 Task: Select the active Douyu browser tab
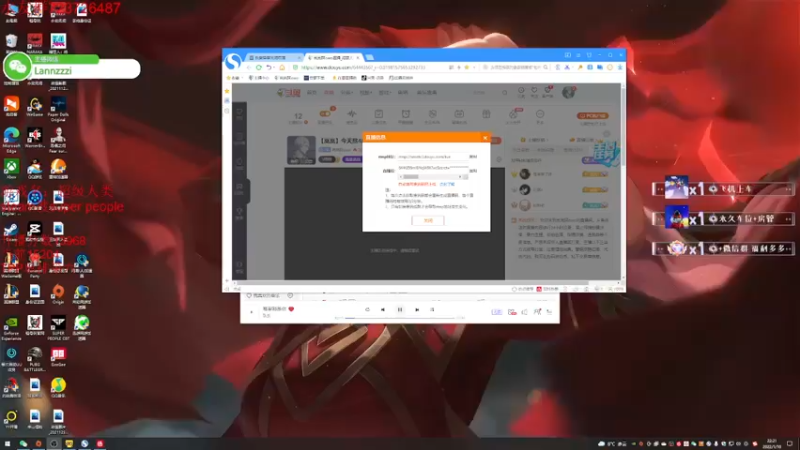click(332, 58)
